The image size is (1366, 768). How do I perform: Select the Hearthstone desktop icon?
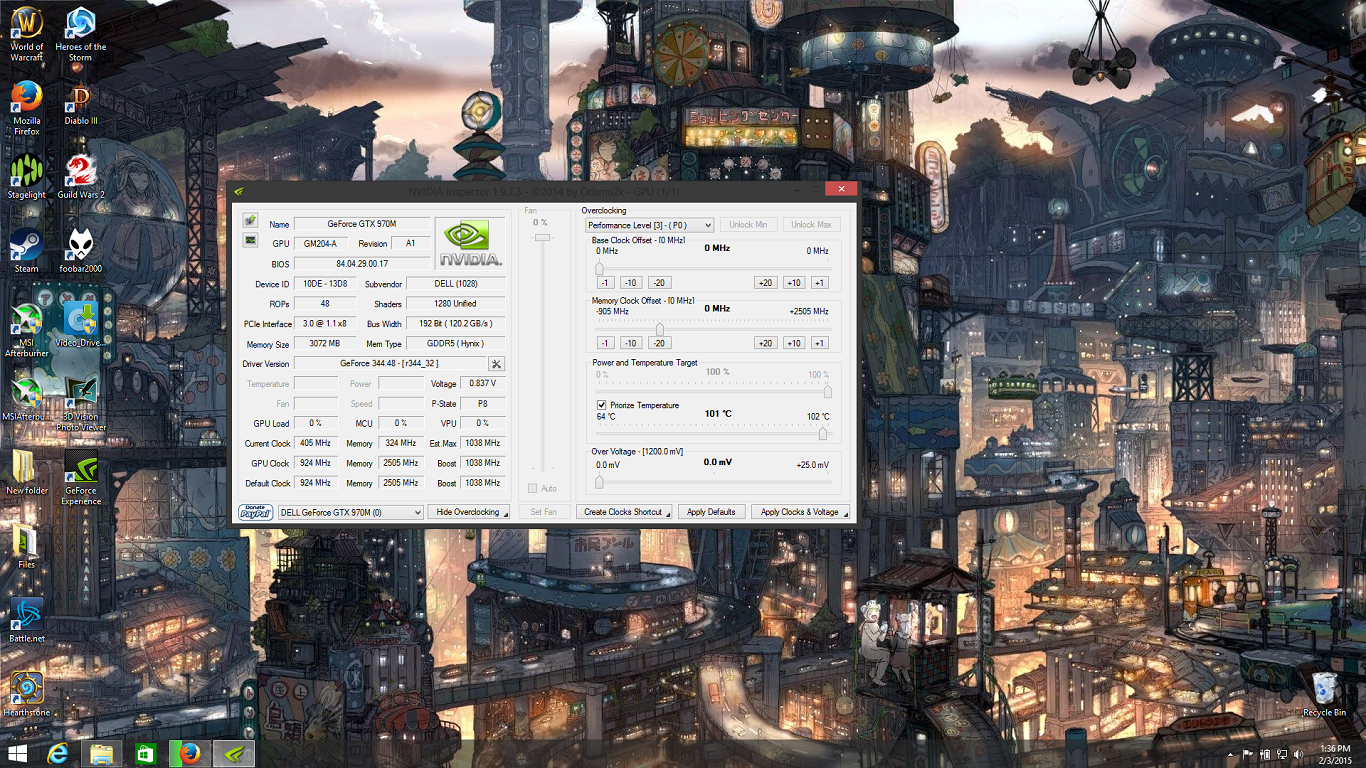coord(27,695)
